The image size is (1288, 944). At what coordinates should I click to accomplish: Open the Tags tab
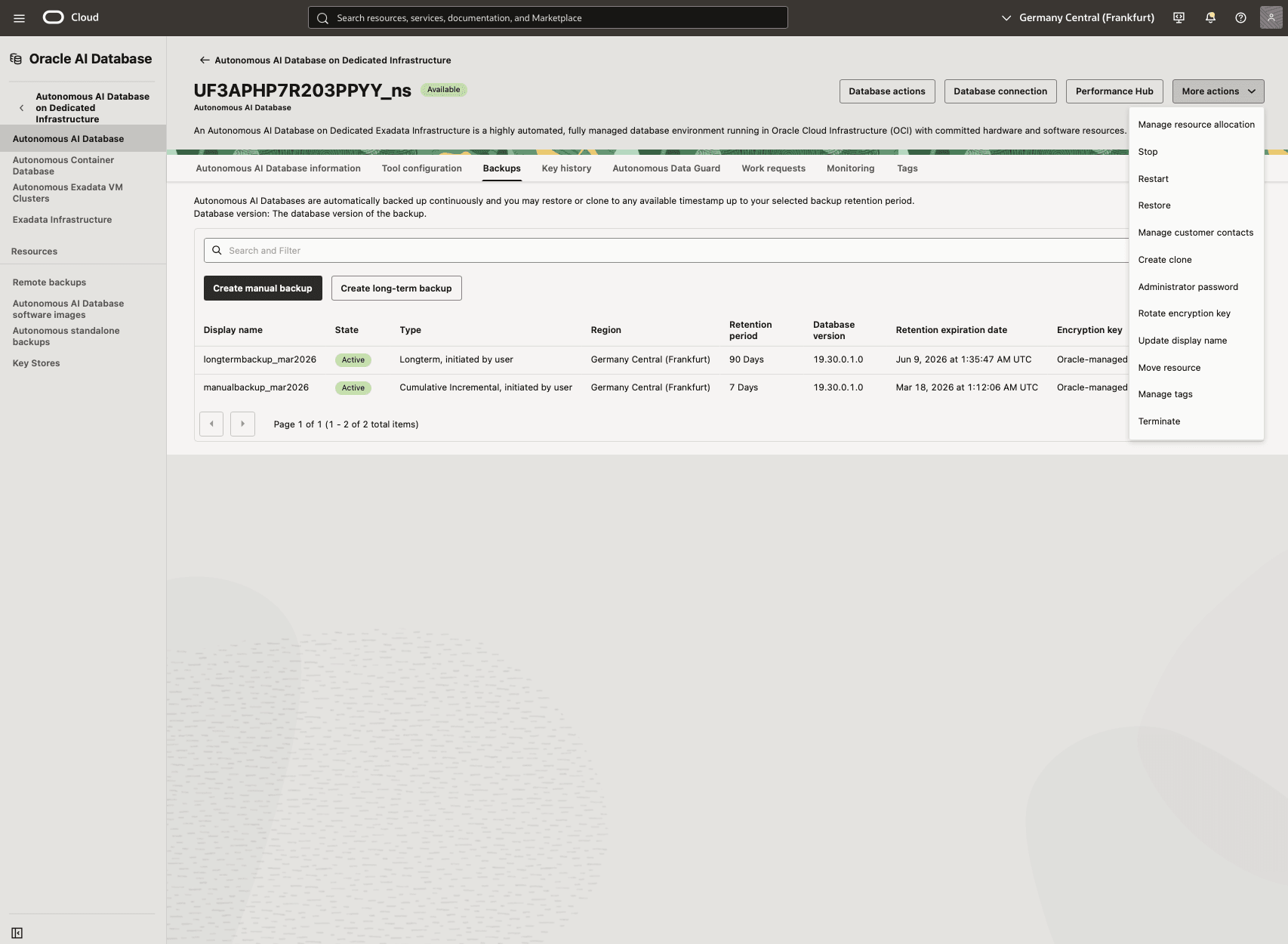tap(907, 168)
